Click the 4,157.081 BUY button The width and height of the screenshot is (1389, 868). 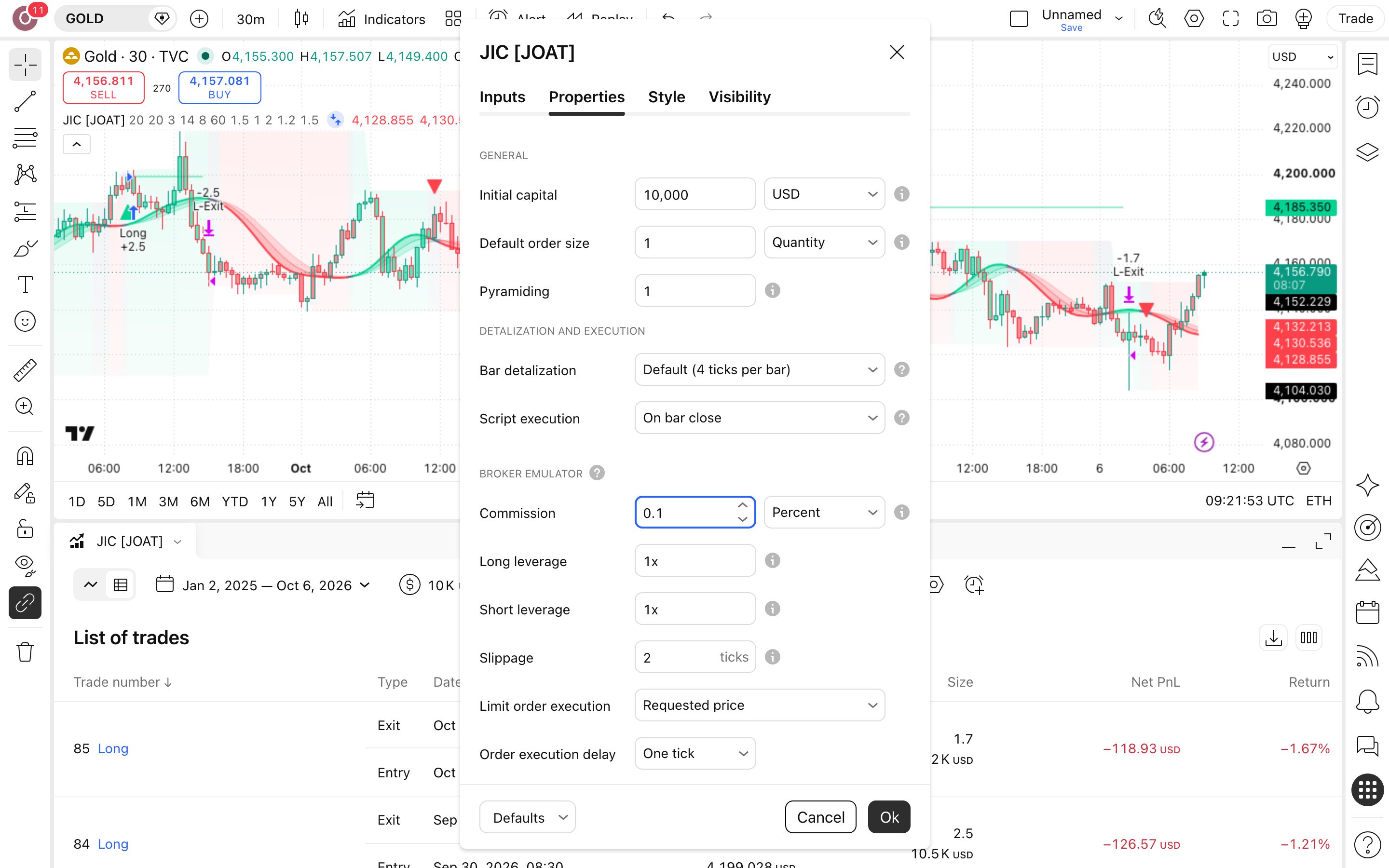(220, 87)
